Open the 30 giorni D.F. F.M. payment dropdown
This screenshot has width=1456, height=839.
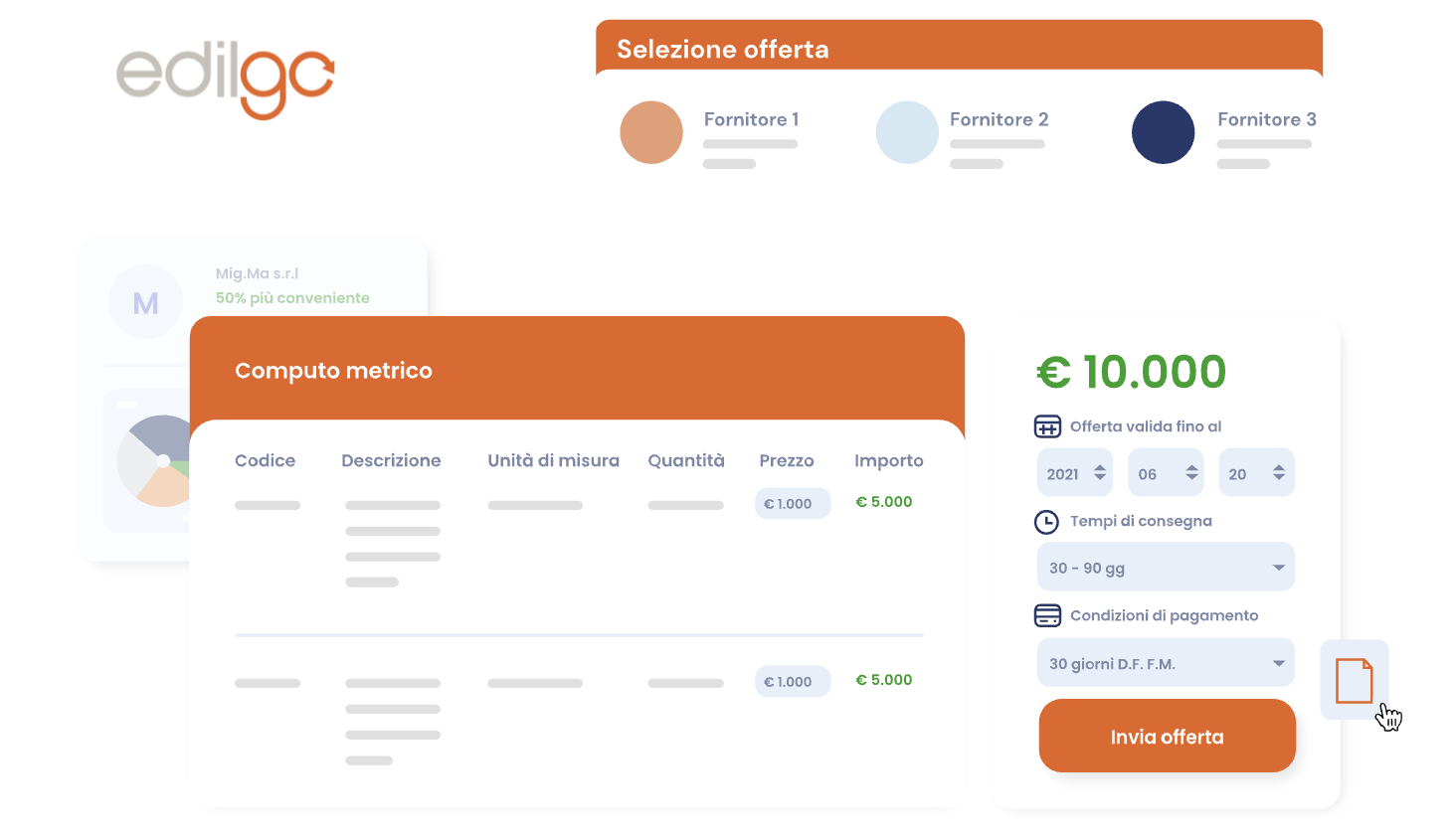pyautogui.click(x=1166, y=663)
